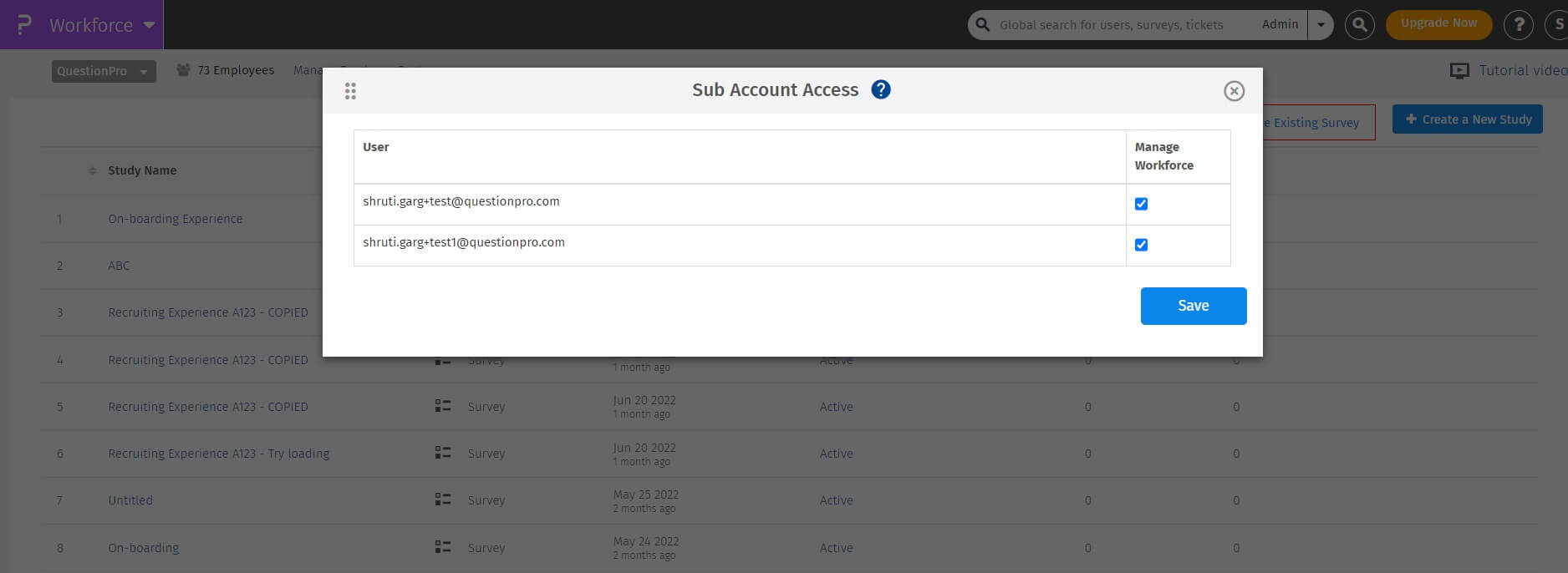Image resolution: width=1568 pixels, height=573 pixels.
Task: Close the Sub Account Access dialog
Action: point(1234,91)
